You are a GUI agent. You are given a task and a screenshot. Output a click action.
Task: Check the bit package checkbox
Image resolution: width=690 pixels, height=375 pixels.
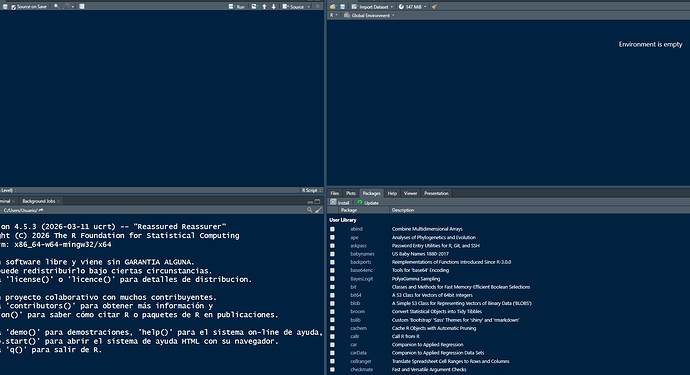click(332, 287)
